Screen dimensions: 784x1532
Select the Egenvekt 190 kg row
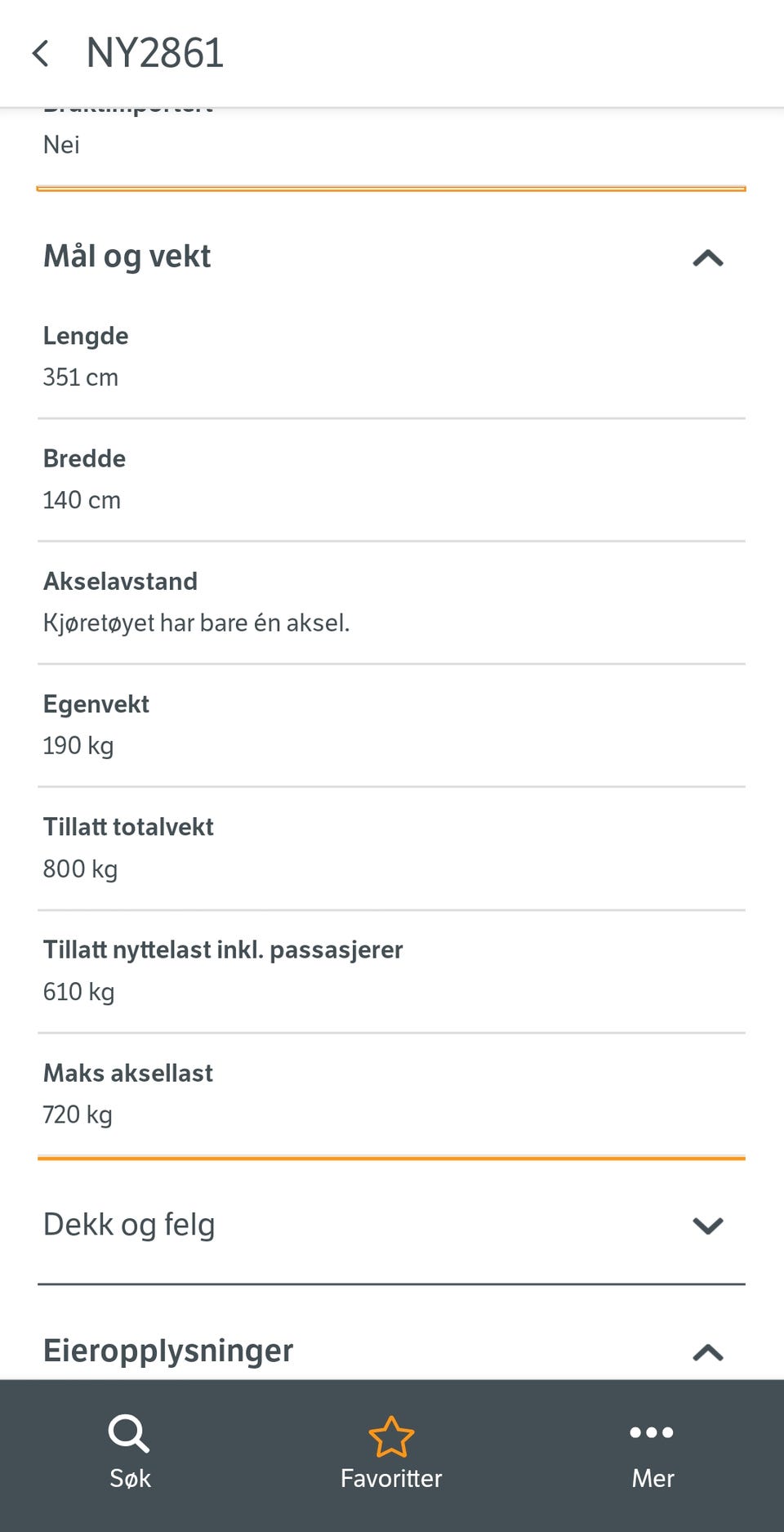391,726
